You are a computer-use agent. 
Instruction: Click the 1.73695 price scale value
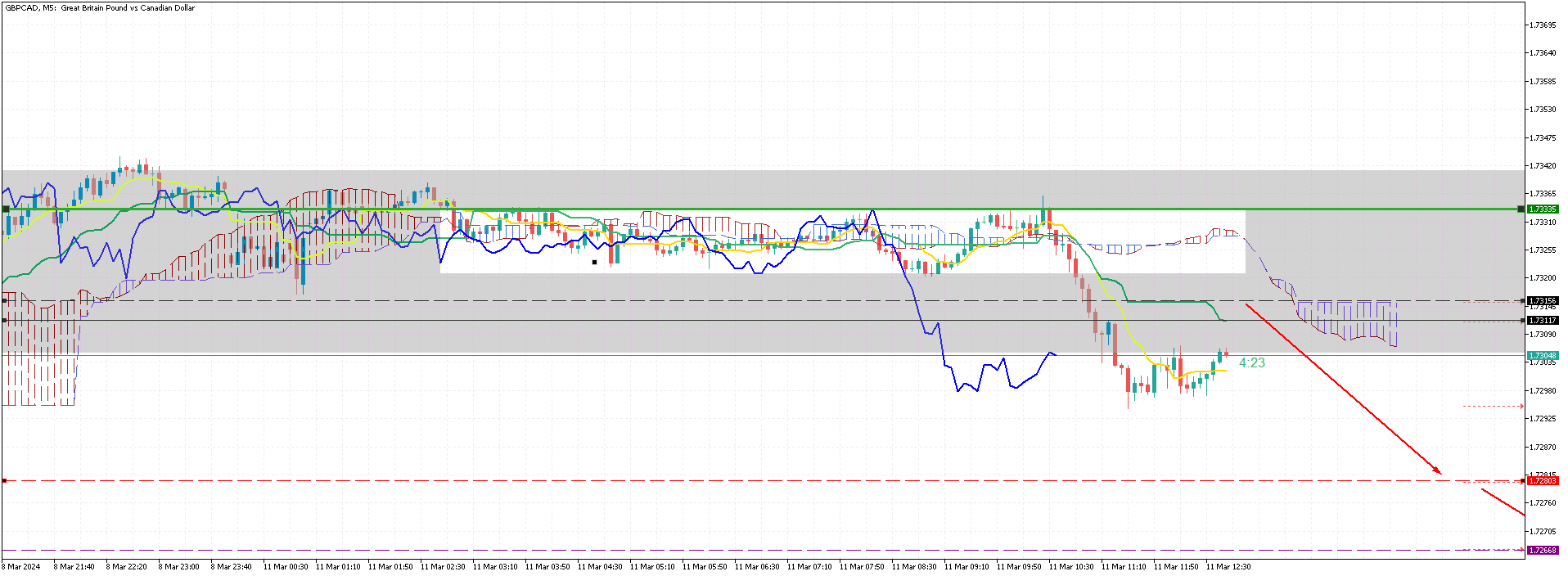(1543, 25)
